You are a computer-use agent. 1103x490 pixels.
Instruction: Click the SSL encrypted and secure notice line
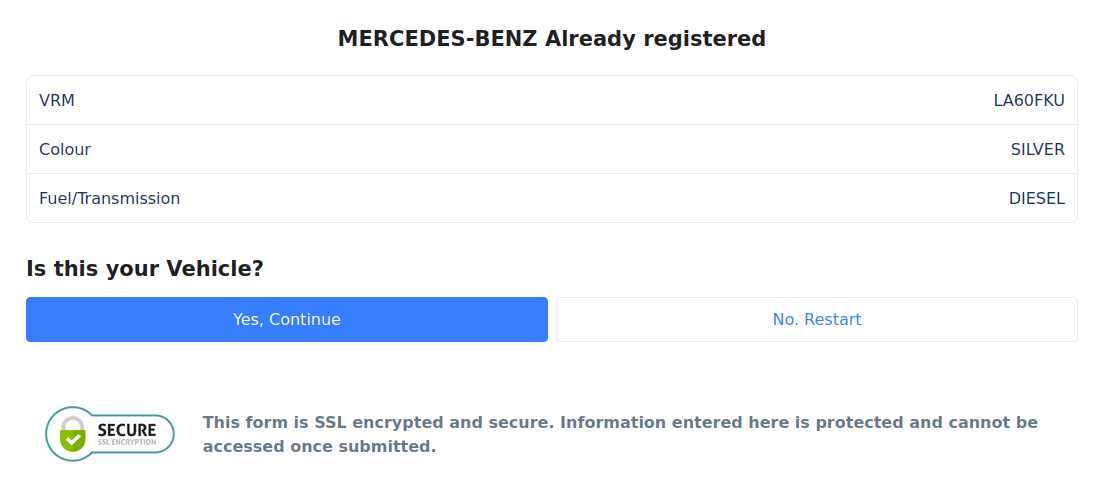point(620,423)
